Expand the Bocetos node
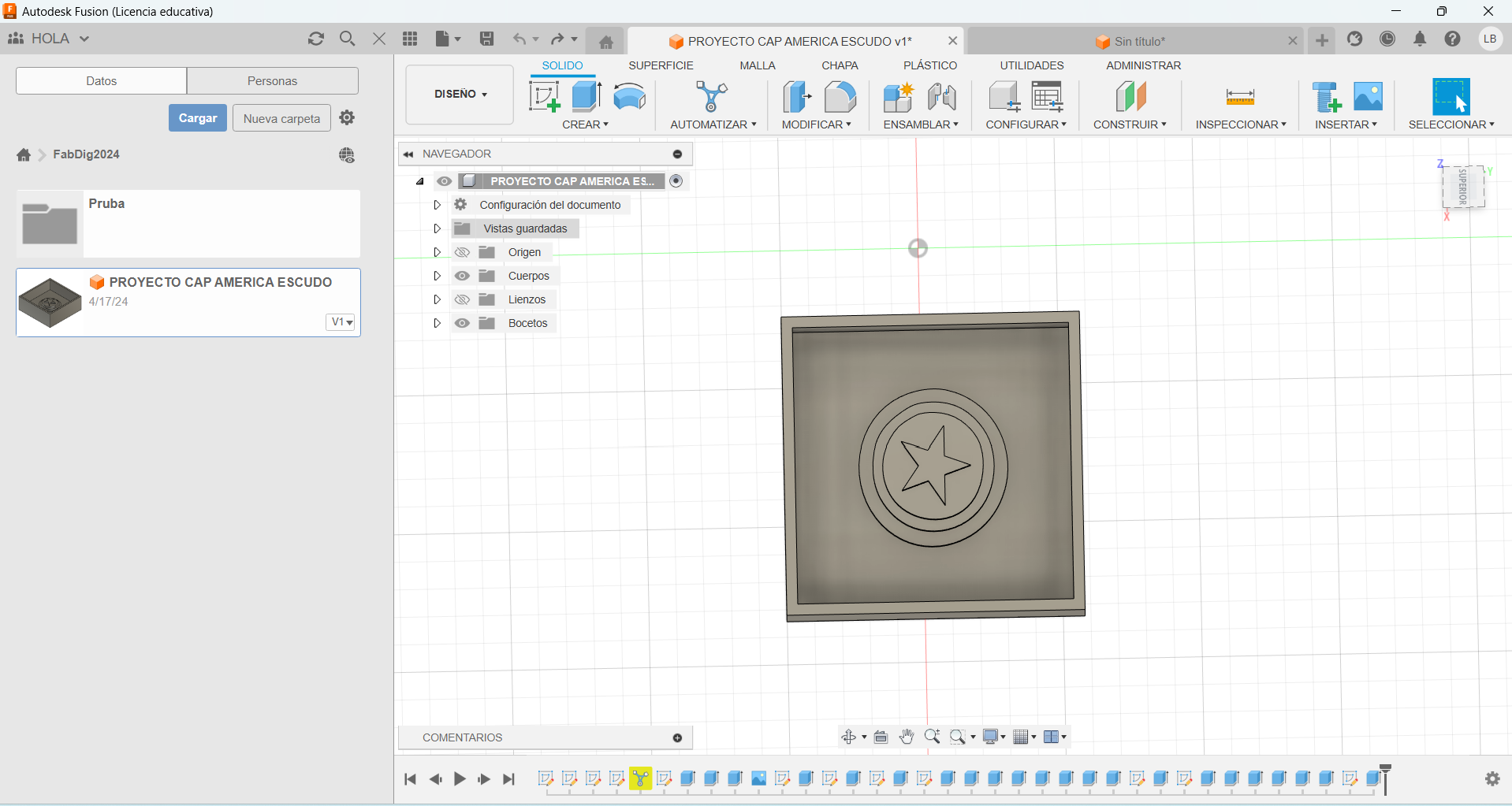The height and width of the screenshot is (806, 1512). pyautogui.click(x=437, y=323)
